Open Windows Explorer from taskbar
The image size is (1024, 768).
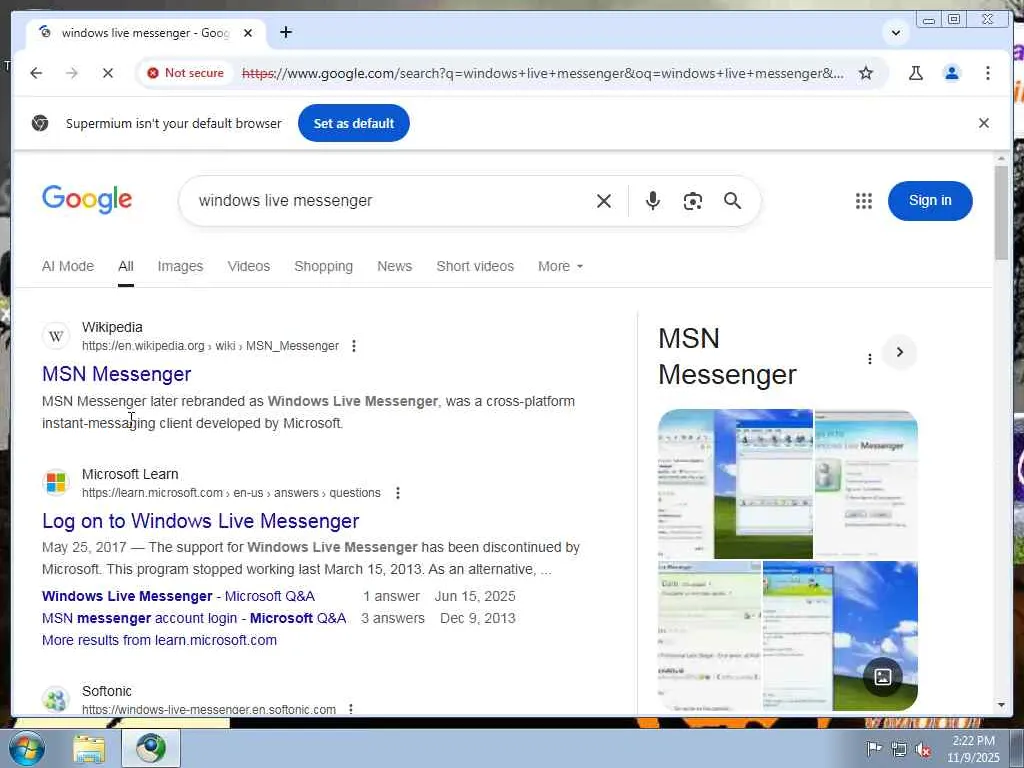[x=89, y=748]
